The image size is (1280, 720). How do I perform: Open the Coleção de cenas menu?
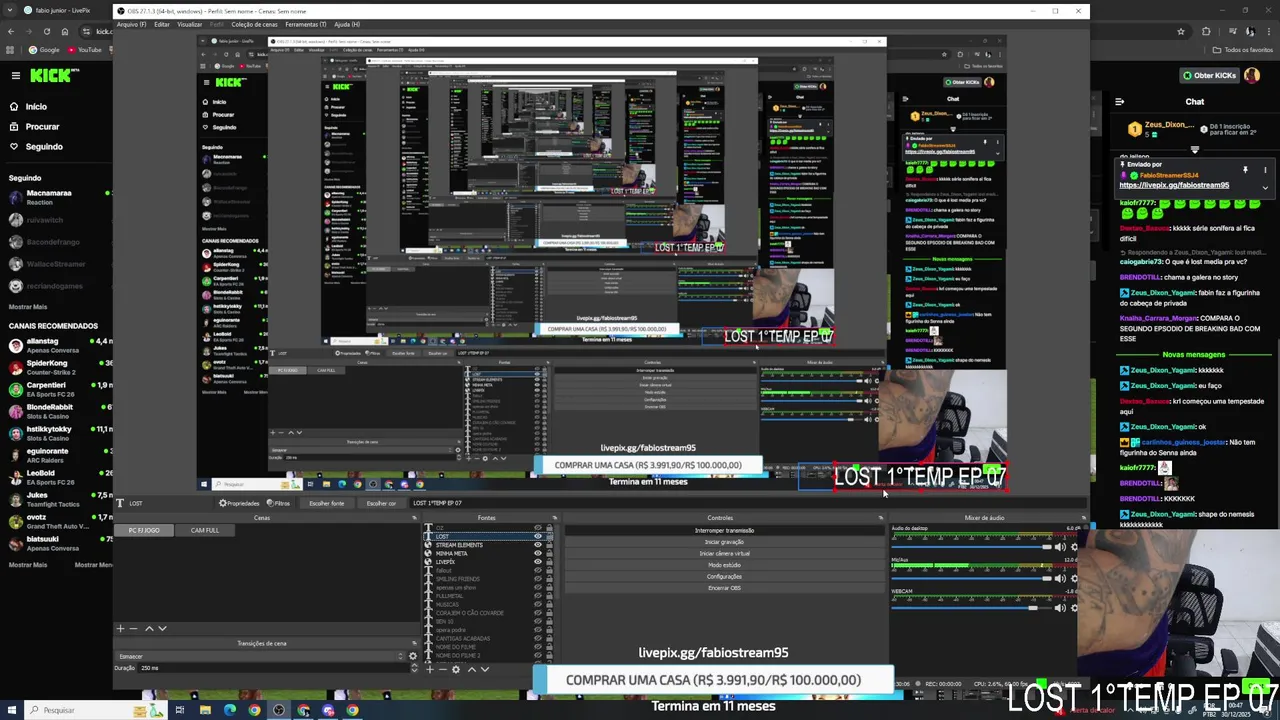tap(254, 24)
